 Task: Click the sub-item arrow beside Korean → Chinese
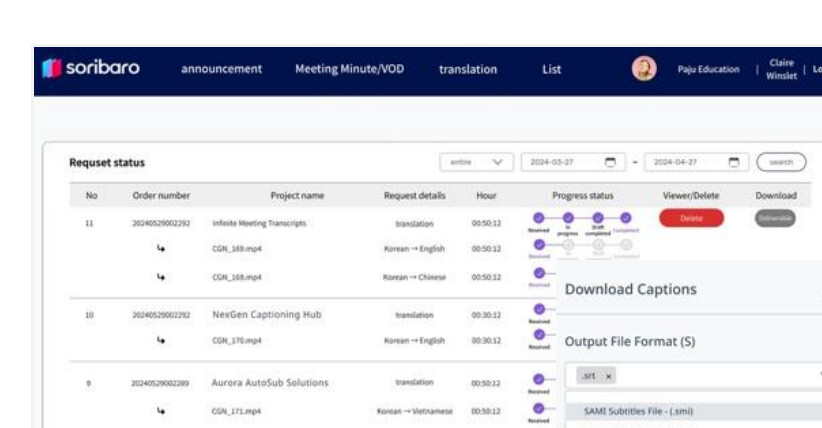pos(161,276)
